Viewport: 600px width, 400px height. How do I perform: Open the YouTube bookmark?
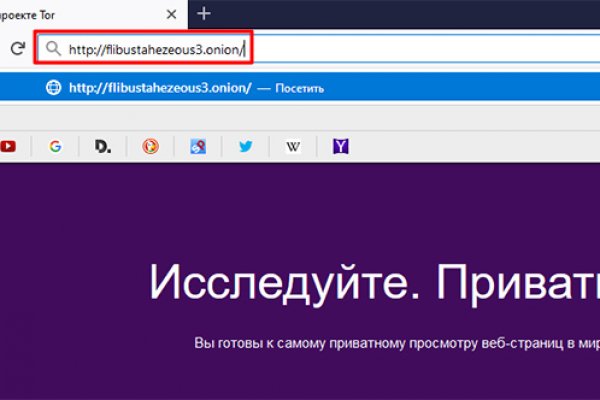pos(8,147)
